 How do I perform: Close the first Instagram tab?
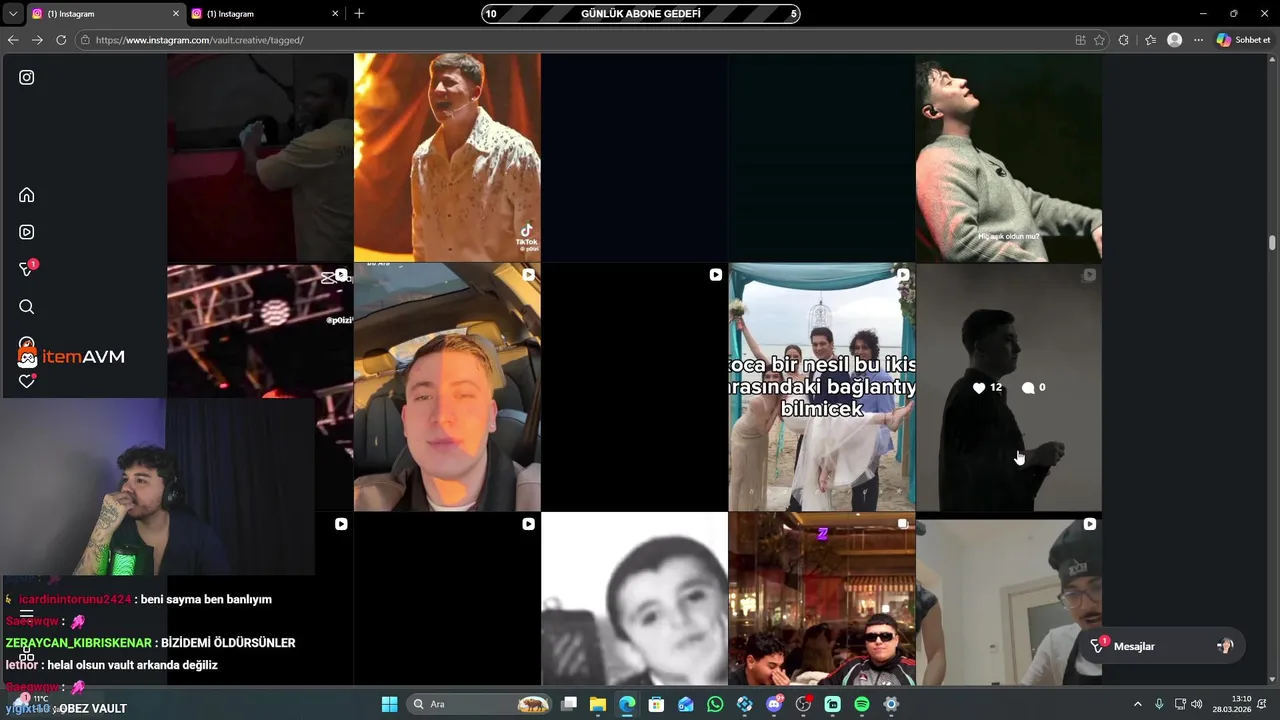point(176,14)
